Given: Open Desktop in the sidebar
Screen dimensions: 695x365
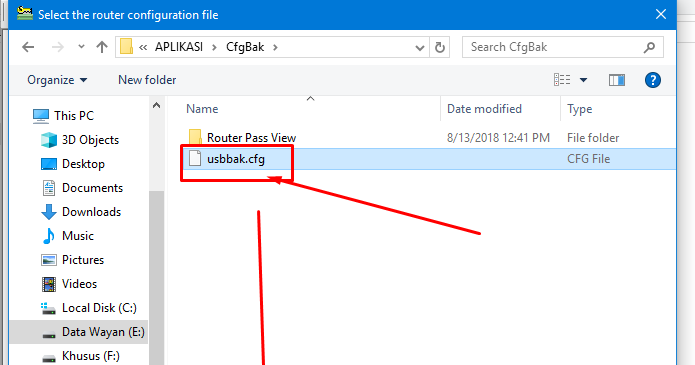Looking at the screenshot, I should click(83, 164).
